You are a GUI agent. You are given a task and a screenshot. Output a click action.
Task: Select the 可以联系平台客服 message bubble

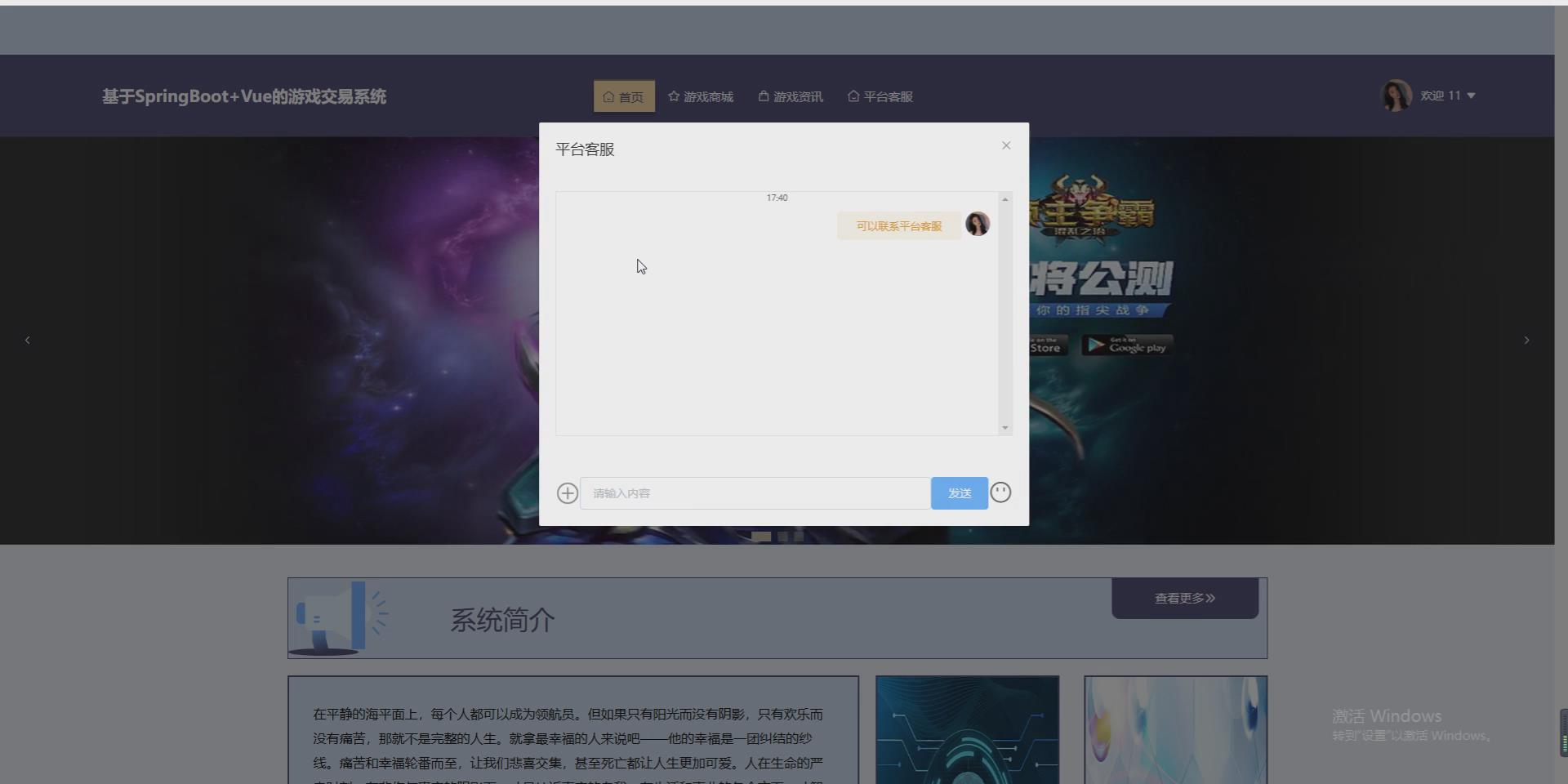pos(899,226)
